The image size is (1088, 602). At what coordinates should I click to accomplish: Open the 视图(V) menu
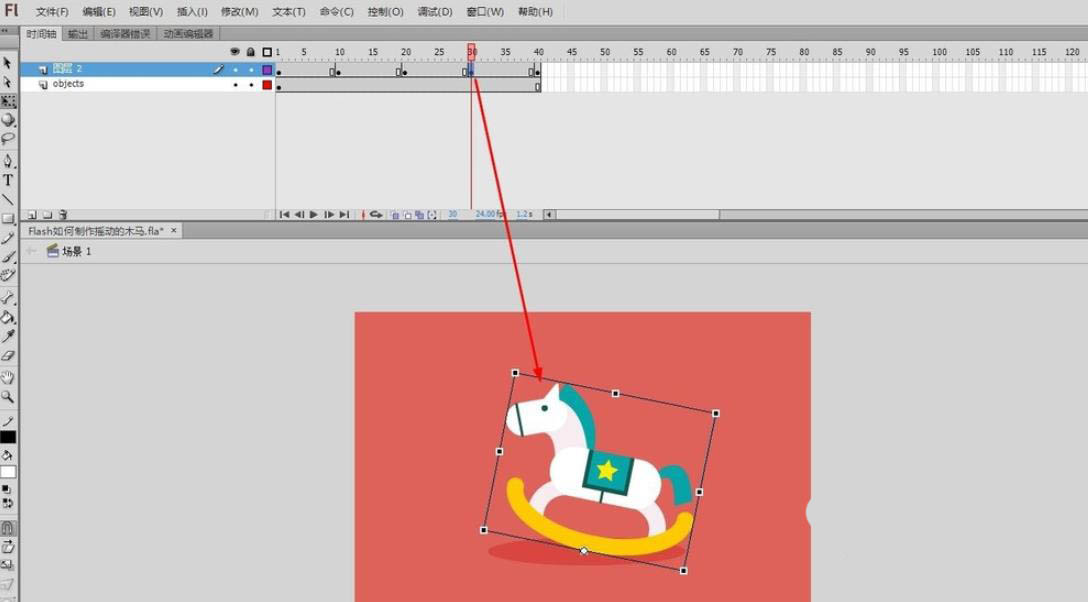(x=146, y=12)
